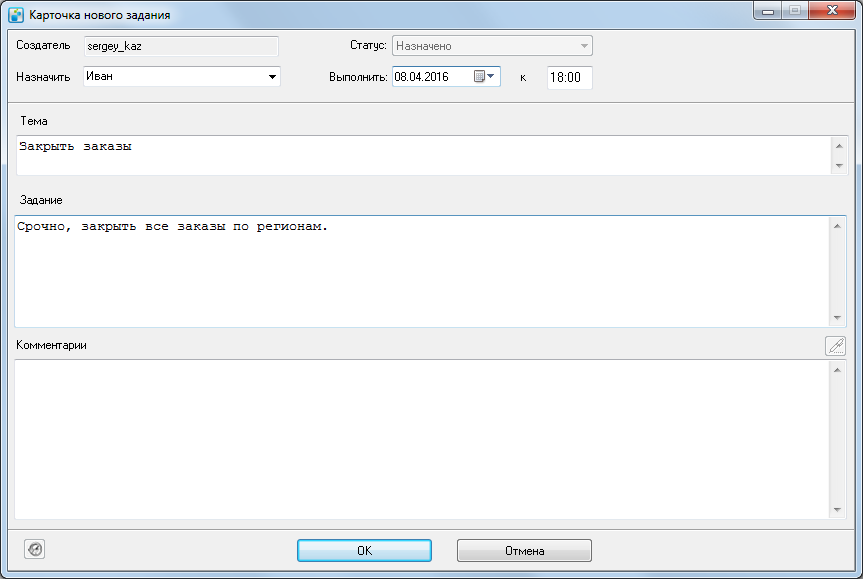Viewport: 863px width, 579px height.
Task: Open the calendar picker for the due date
Action: click(x=484, y=77)
